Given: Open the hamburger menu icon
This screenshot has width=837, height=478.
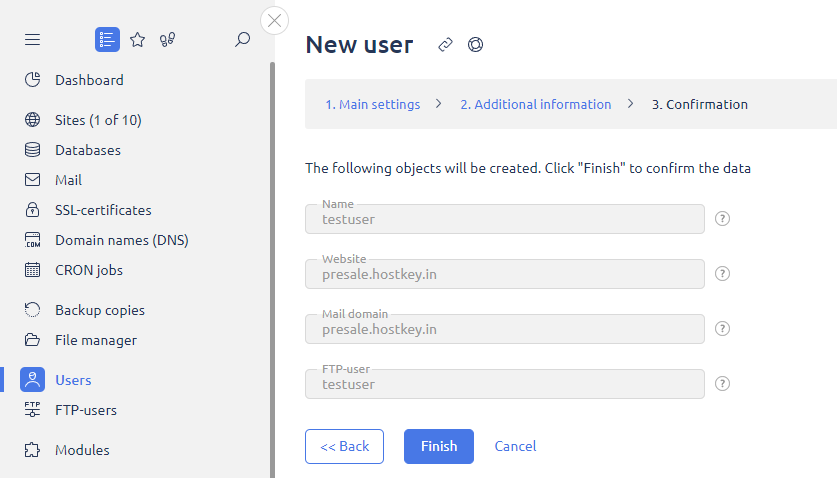Looking at the screenshot, I should click(32, 40).
